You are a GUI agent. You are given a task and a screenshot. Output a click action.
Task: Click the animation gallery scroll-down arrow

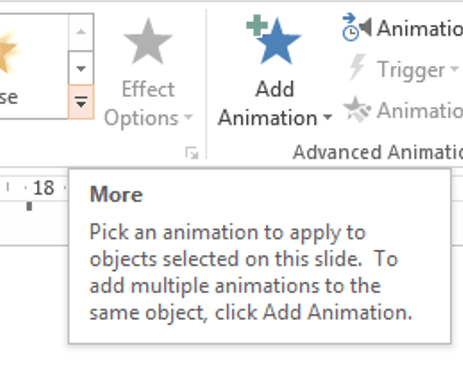point(81,68)
